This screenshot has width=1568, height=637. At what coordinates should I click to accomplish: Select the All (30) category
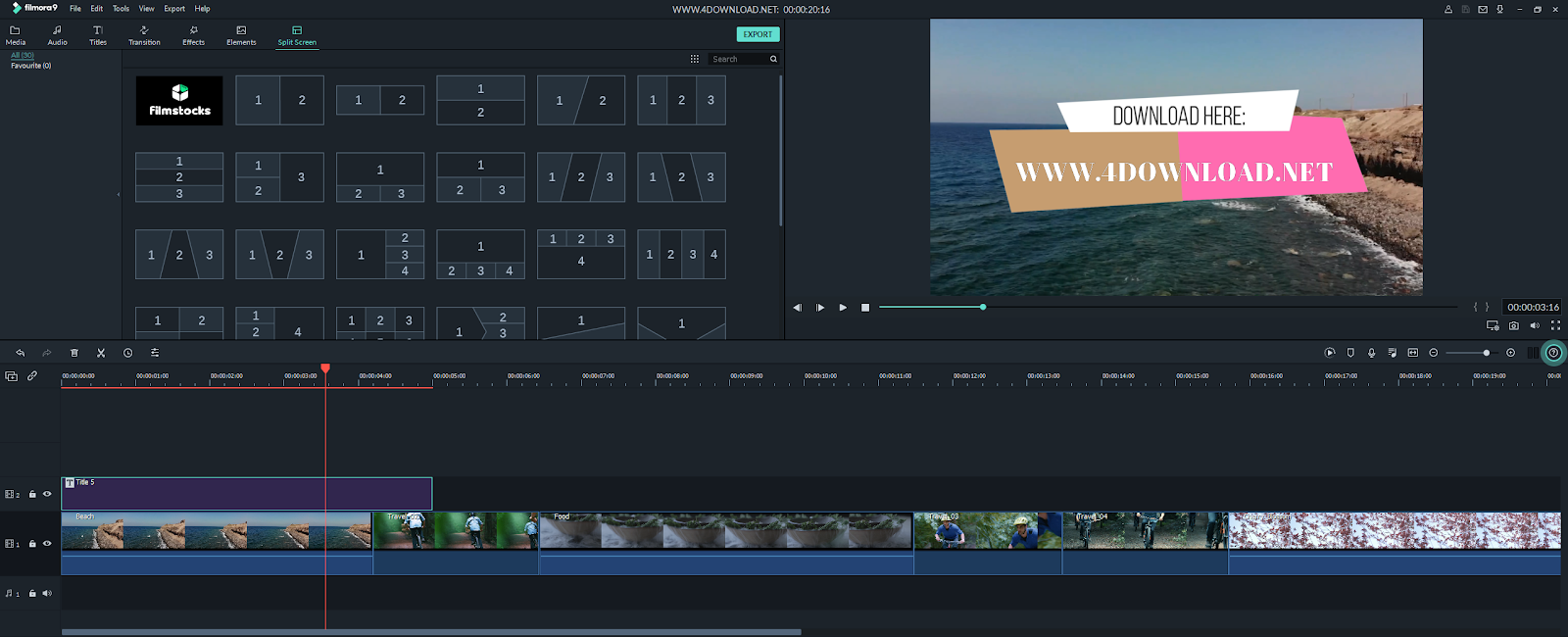point(22,56)
